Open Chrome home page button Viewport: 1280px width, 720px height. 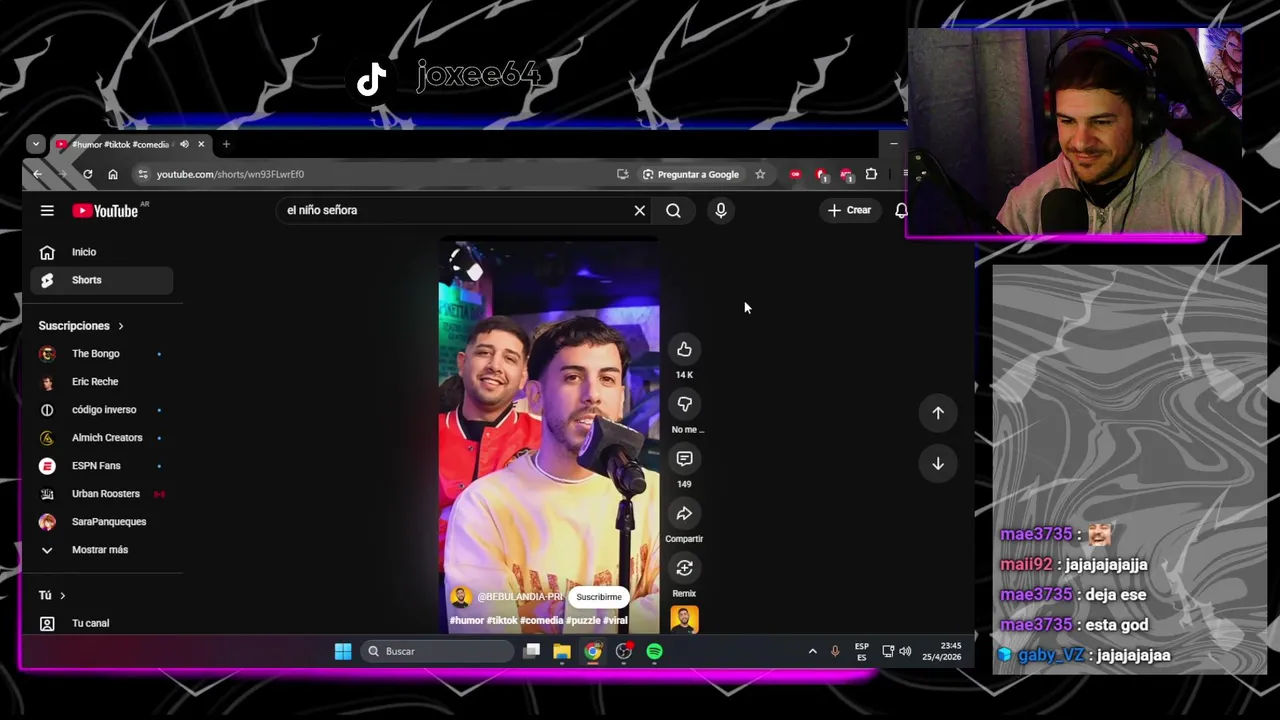click(113, 174)
